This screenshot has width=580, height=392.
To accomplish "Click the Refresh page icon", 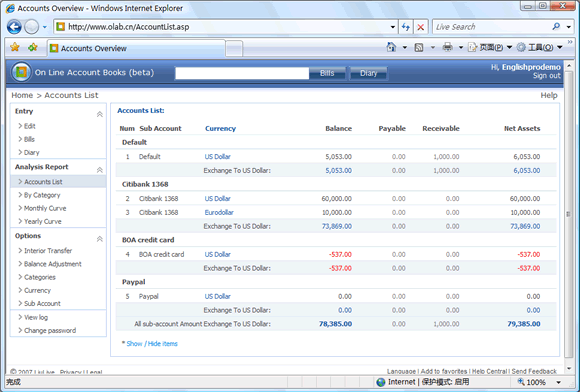I will pos(406,27).
